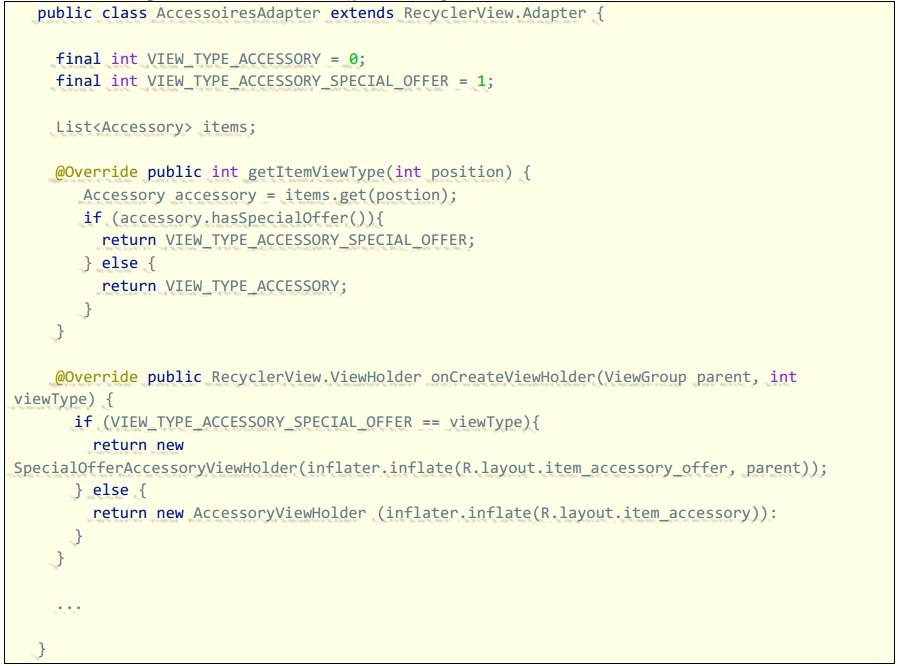Click the final closing brace of class
This screenshot has width=898, height=666.
pyautogui.click(x=42, y=649)
